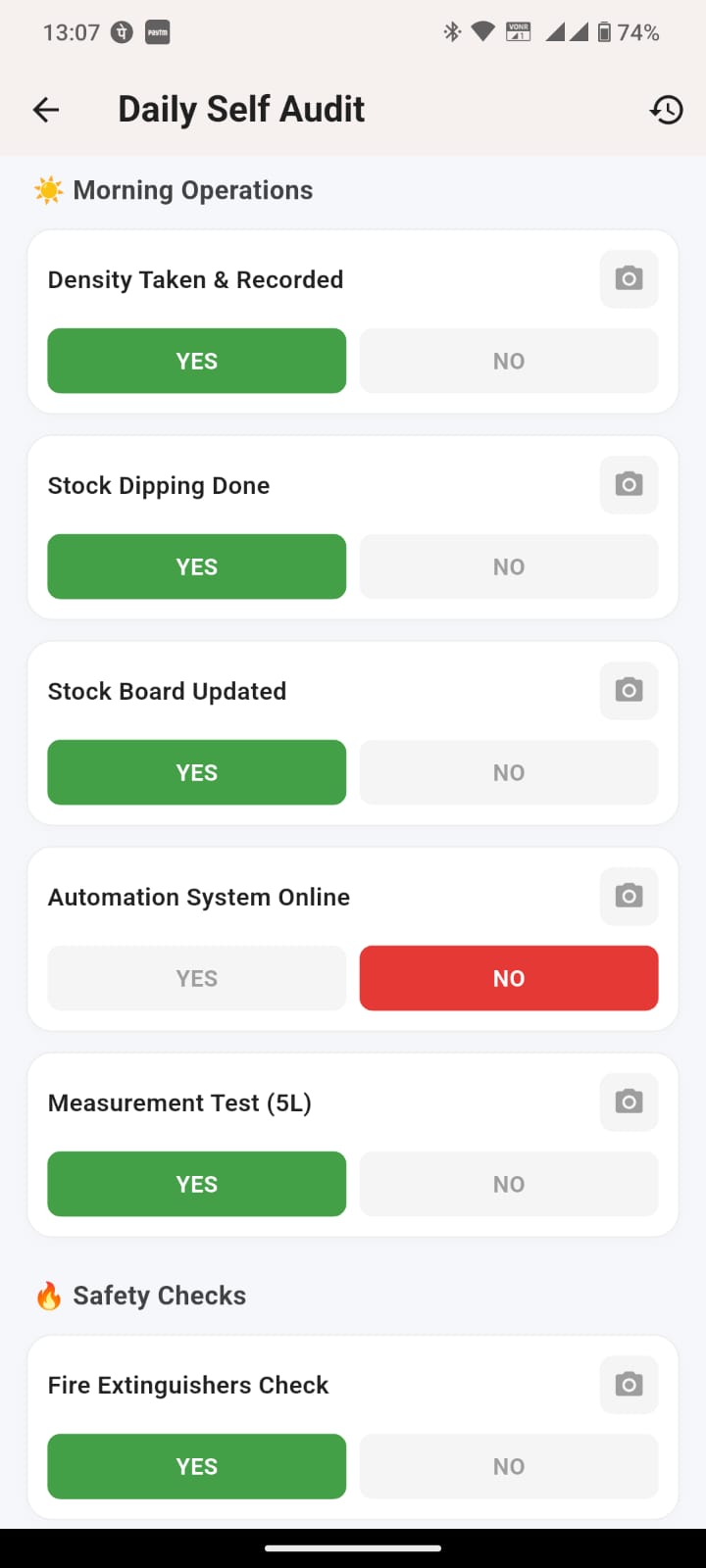Tap the back arrow icon
The image size is (706, 1568).
pos(46,110)
